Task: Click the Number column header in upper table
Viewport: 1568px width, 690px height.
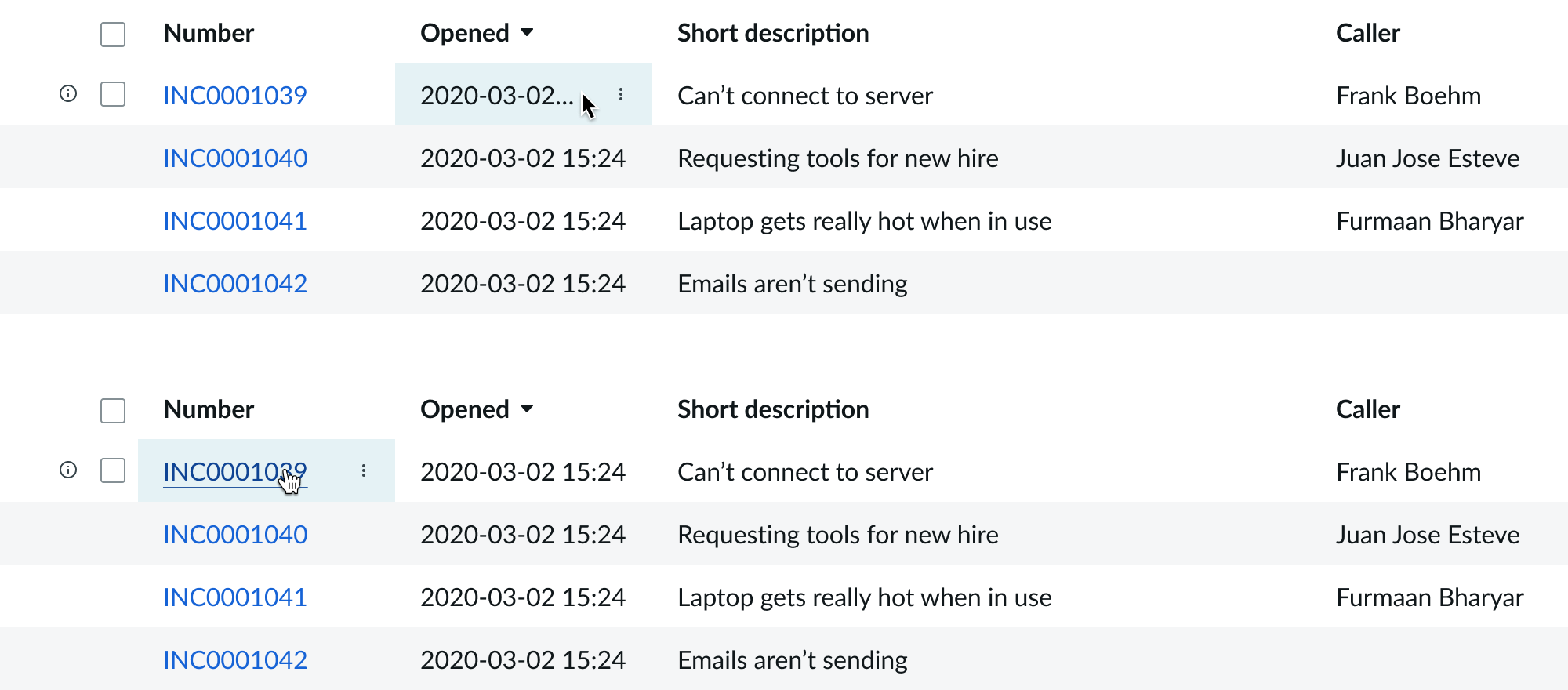Action: [209, 33]
